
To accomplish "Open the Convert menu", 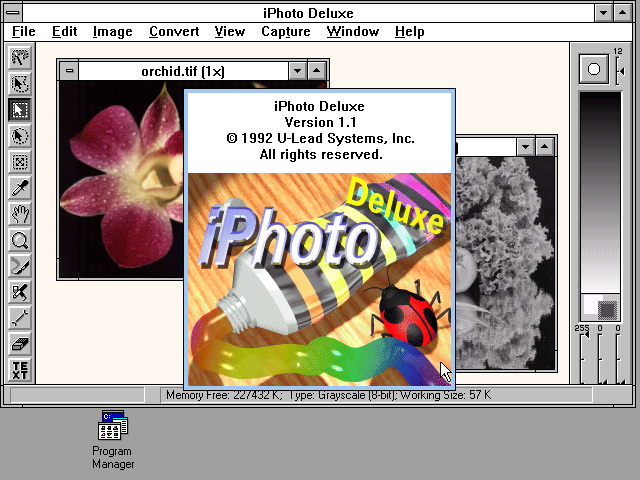I will (174, 31).
